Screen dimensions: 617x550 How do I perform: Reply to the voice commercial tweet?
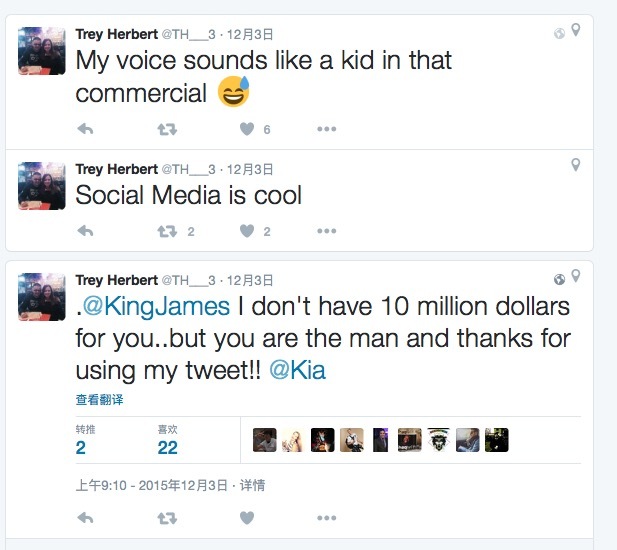[86, 129]
